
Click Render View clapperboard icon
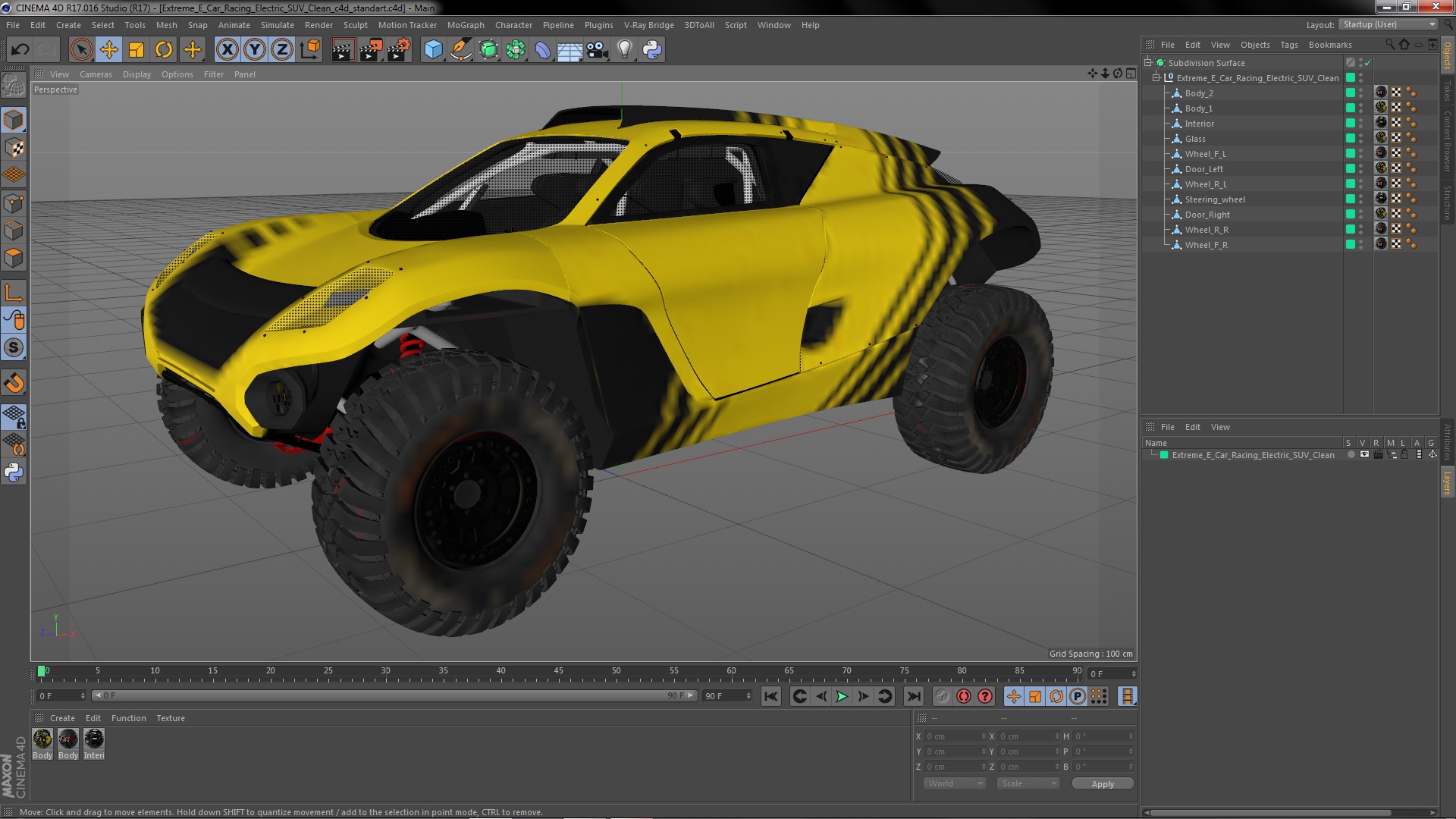pyautogui.click(x=342, y=50)
